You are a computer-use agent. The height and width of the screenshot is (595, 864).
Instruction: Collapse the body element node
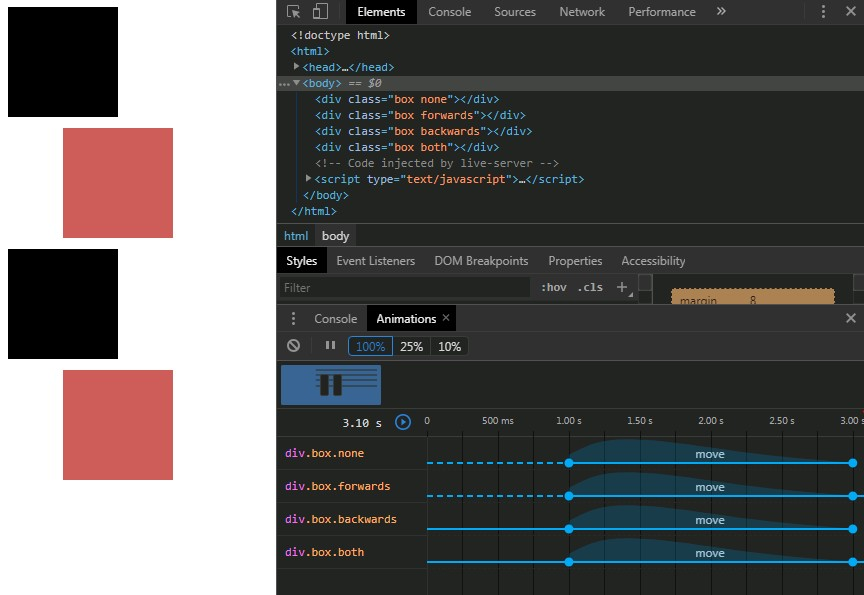click(x=296, y=83)
